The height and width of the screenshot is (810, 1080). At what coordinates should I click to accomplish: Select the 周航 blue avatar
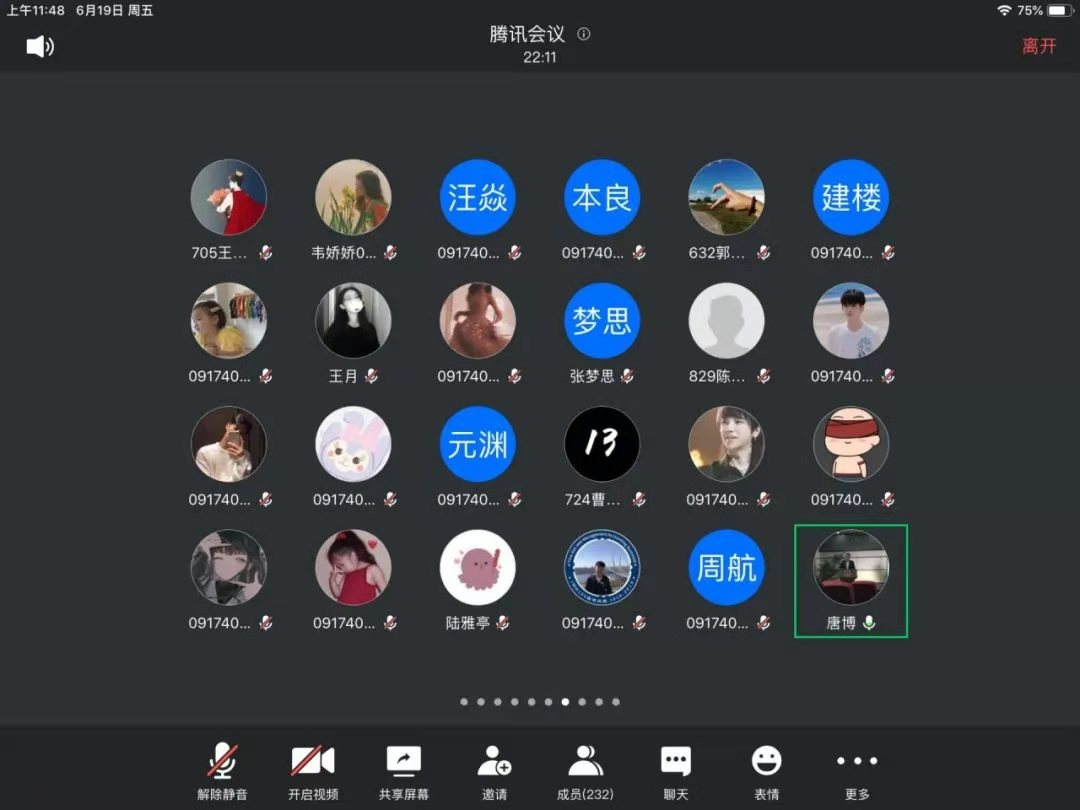(726, 567)
